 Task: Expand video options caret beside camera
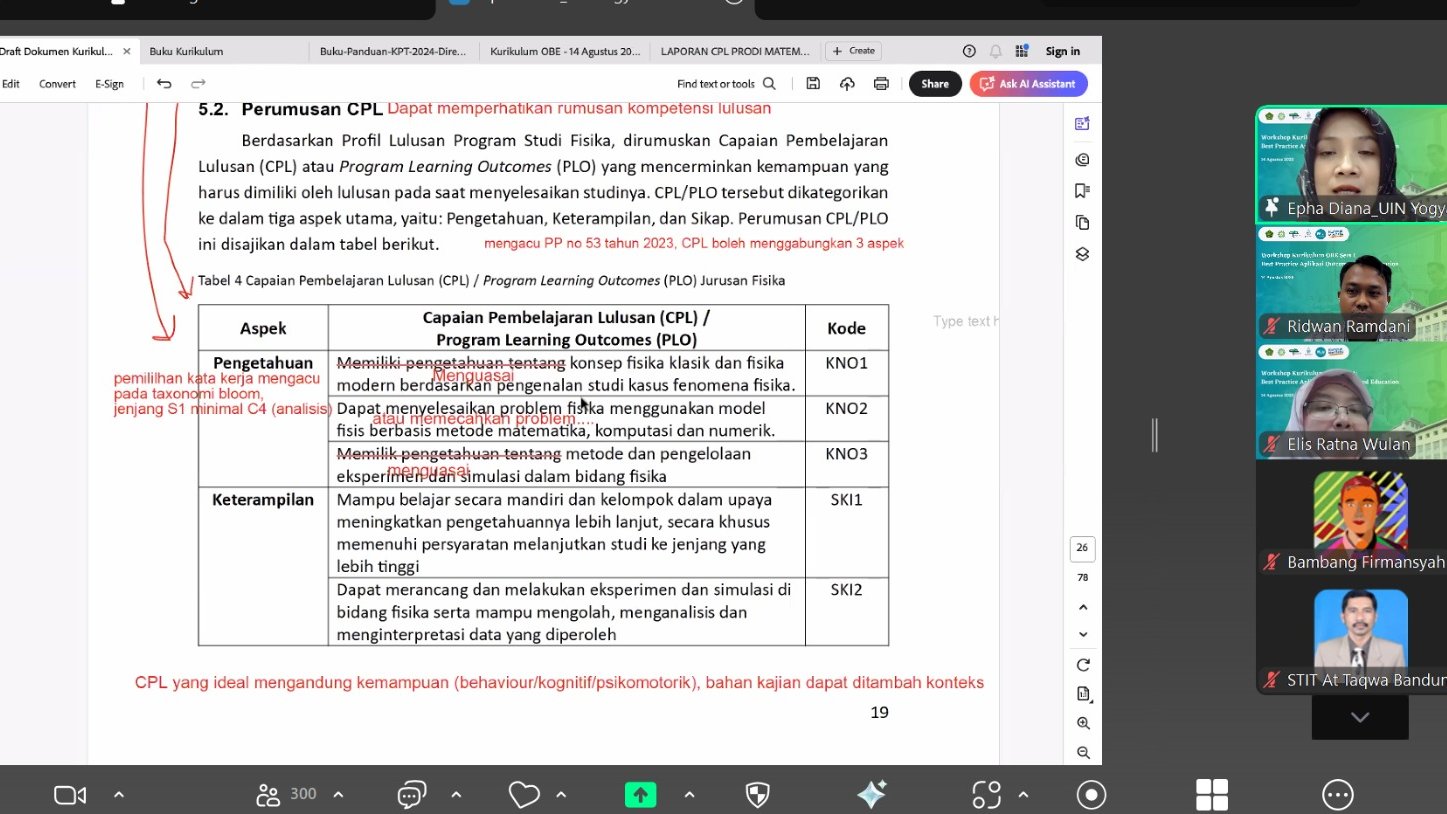point(119,795)
